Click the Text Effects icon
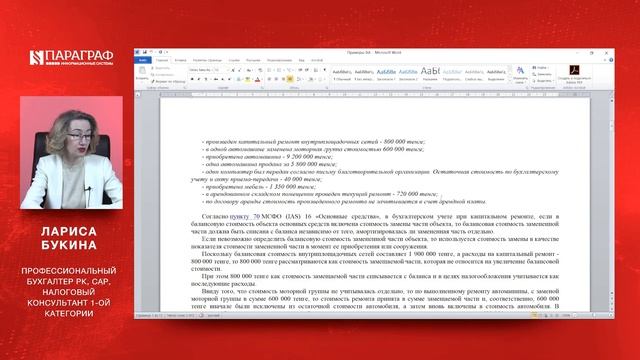The width and height of the screenshot is (640, 360). click(238, 79)
